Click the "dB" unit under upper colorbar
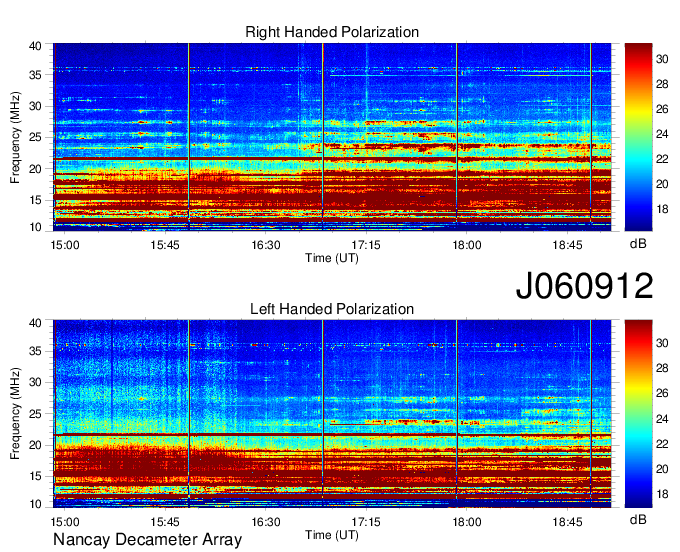The height and width of the screenshot is (552, 680). [638, 244]
